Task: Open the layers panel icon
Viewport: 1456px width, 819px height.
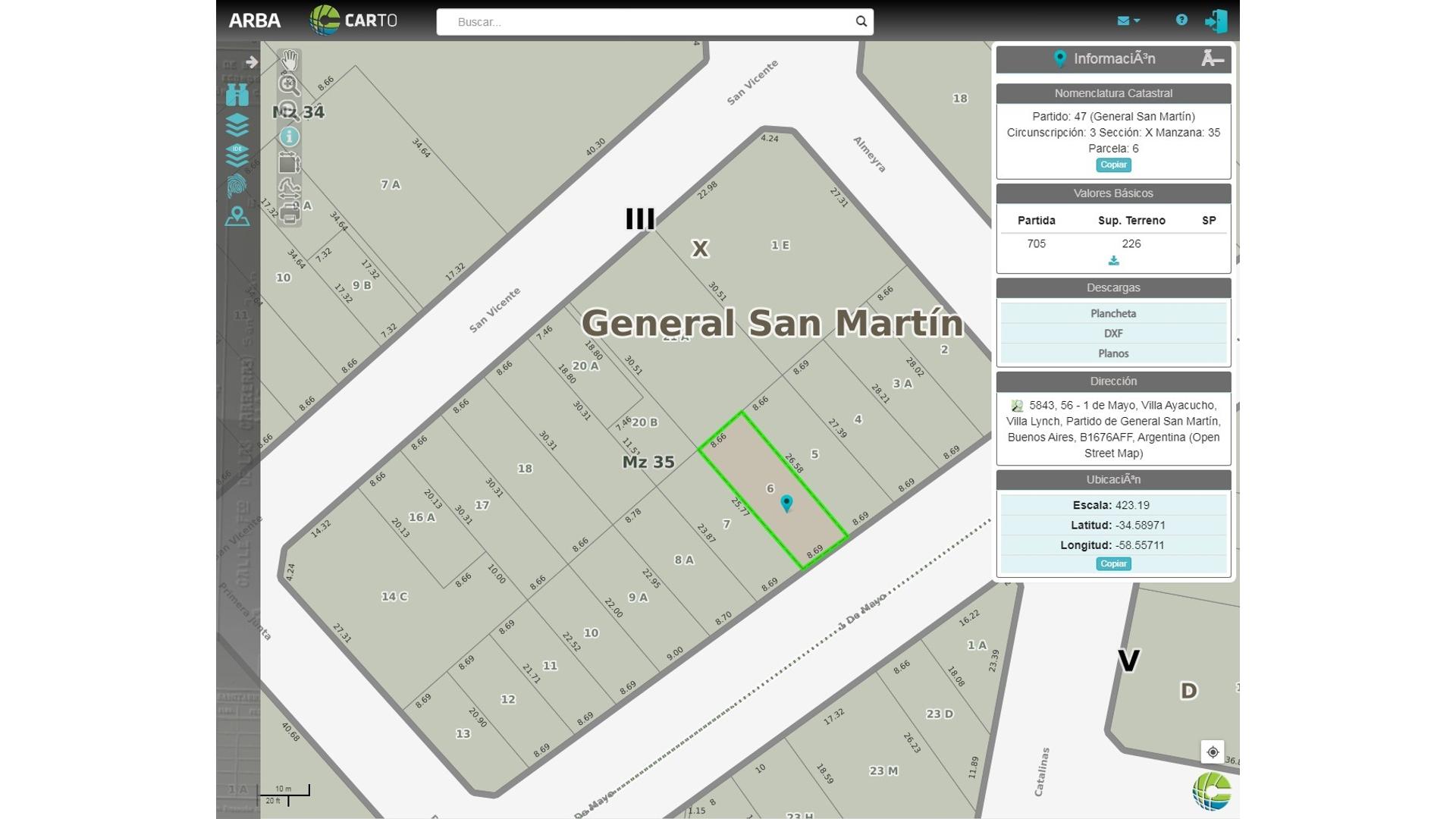Action: tap(237, 125)
